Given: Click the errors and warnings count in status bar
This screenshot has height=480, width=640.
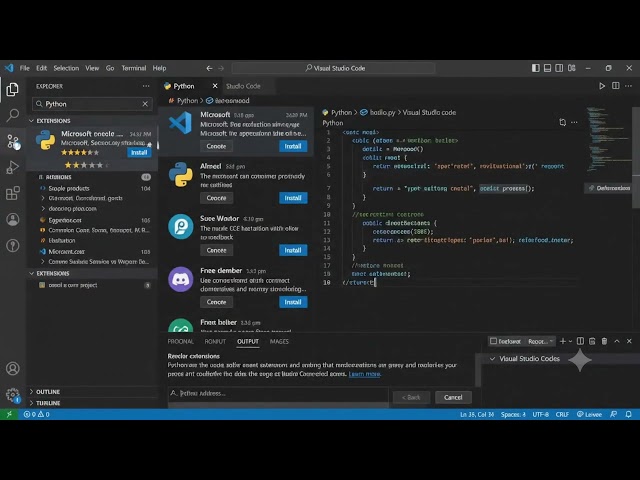Looking at the screenshot, I should click(x=37, y=414).
